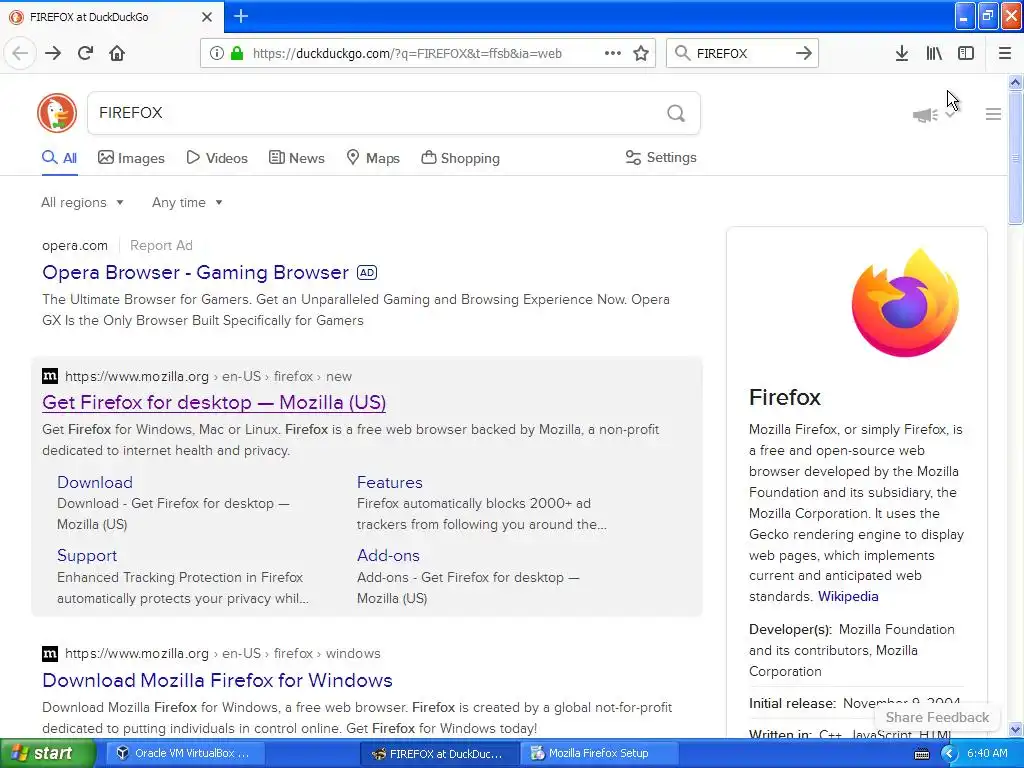1024x768 pixels.
Task: Open the Features sitelink
Action: 389,482
